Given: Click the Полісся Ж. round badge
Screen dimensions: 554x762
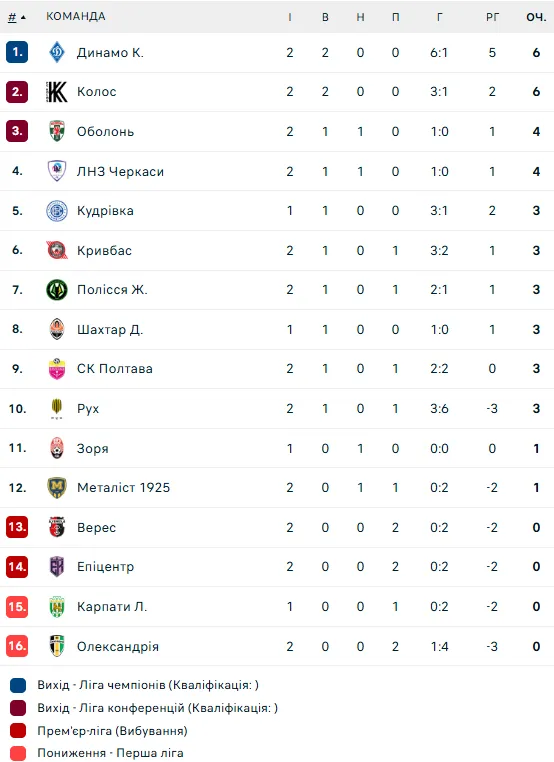Looking at the screenshot, I should [x=57, y=290].
